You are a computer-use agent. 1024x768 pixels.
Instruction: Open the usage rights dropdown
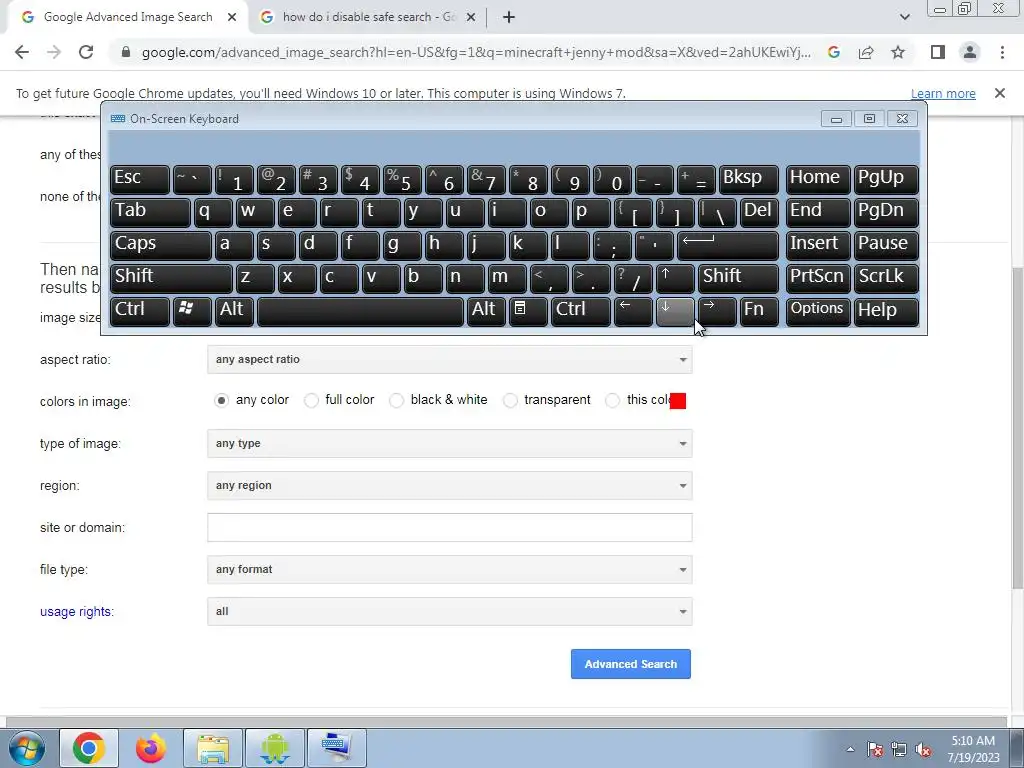pyautogui.click(x=449, y=612)
